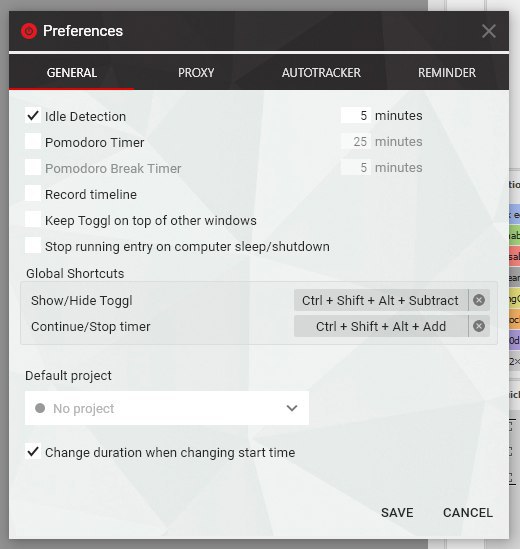The height and width of the screenshot is (549, 520).
Task: Click the Idle Detection label
Action: pos(85,117)
